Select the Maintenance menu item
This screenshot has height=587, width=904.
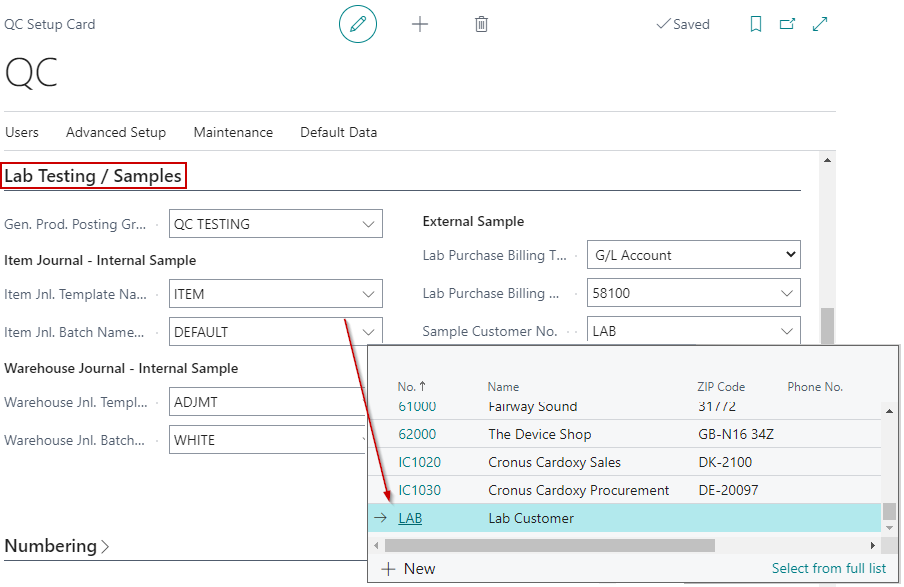point(233,132)
